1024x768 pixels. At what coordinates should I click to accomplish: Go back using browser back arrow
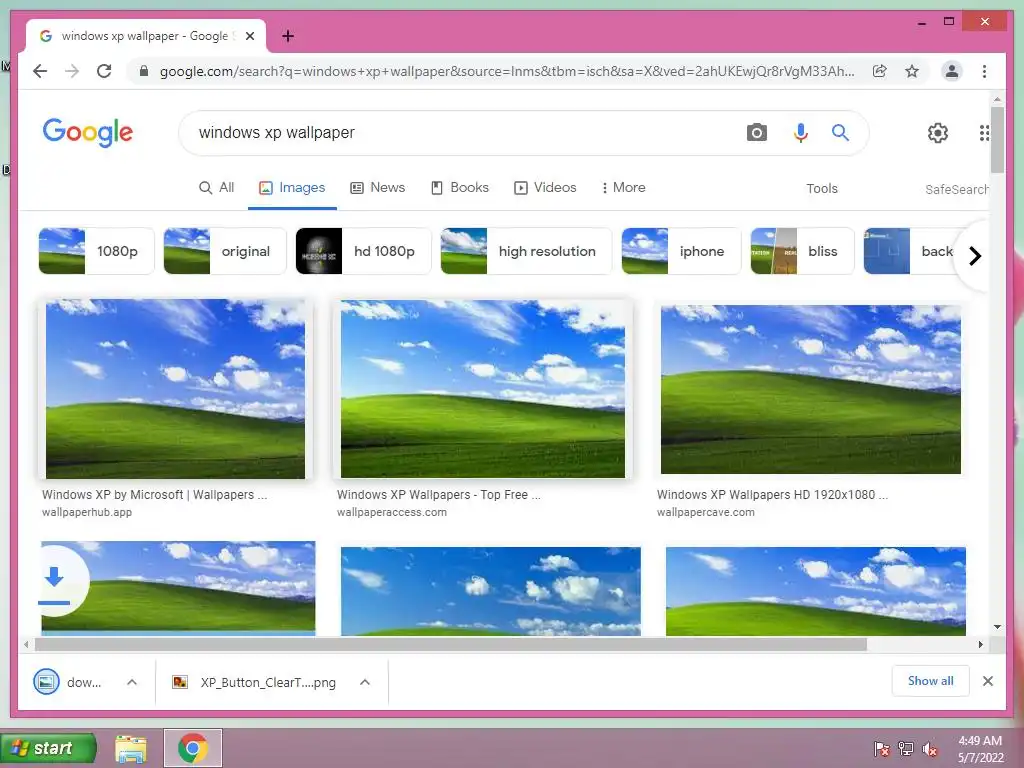click(40, 71)
